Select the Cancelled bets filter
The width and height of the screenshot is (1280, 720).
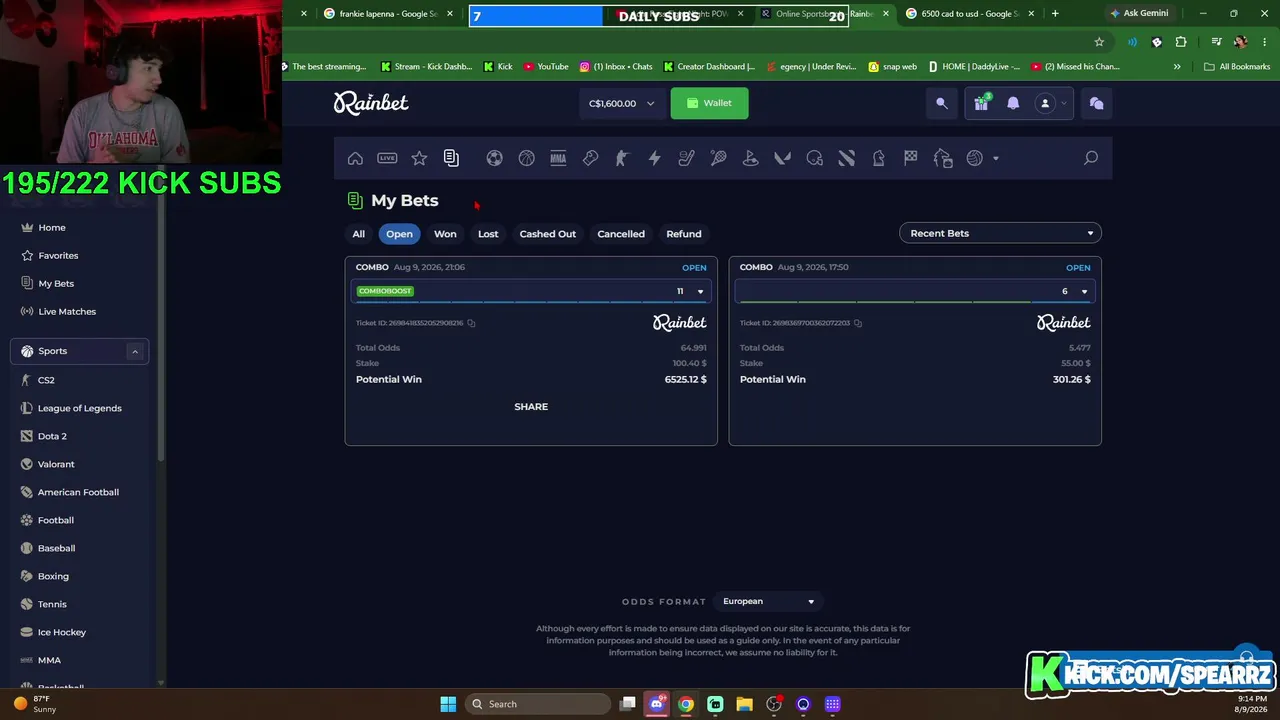[x=621, y=234]
